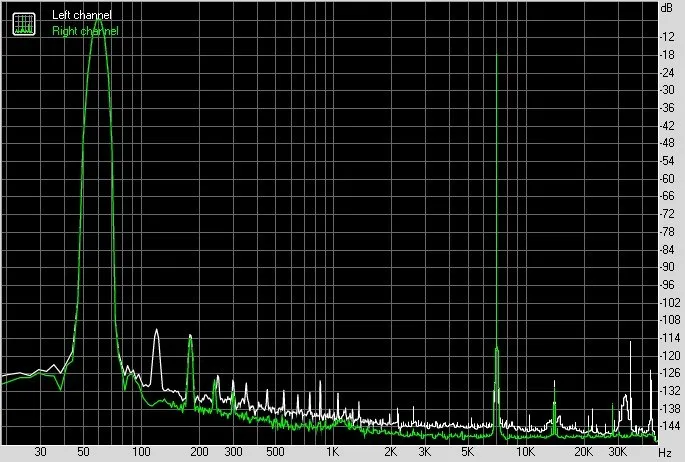Click the -48 dB scale value
Screen dimensions: 685x462
click(x=667, y=143)
